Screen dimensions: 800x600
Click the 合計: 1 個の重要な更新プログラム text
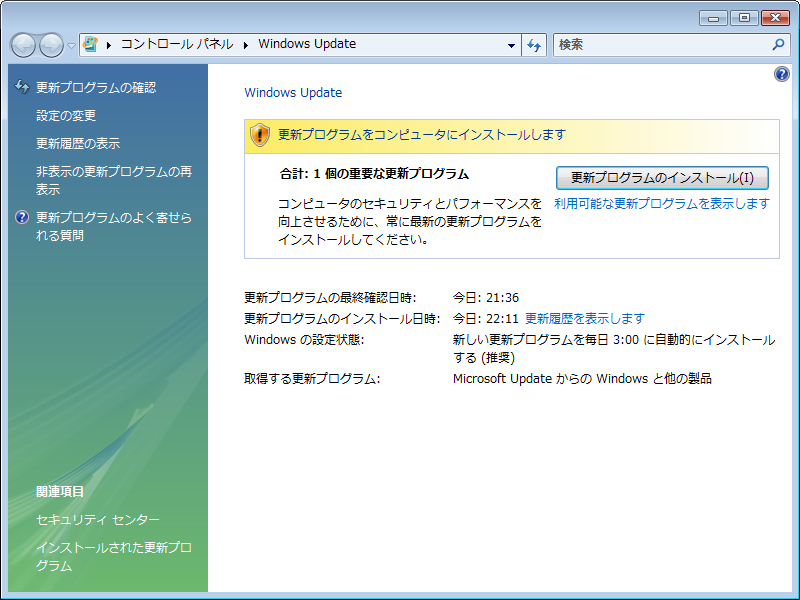click(x=374, y=174)
